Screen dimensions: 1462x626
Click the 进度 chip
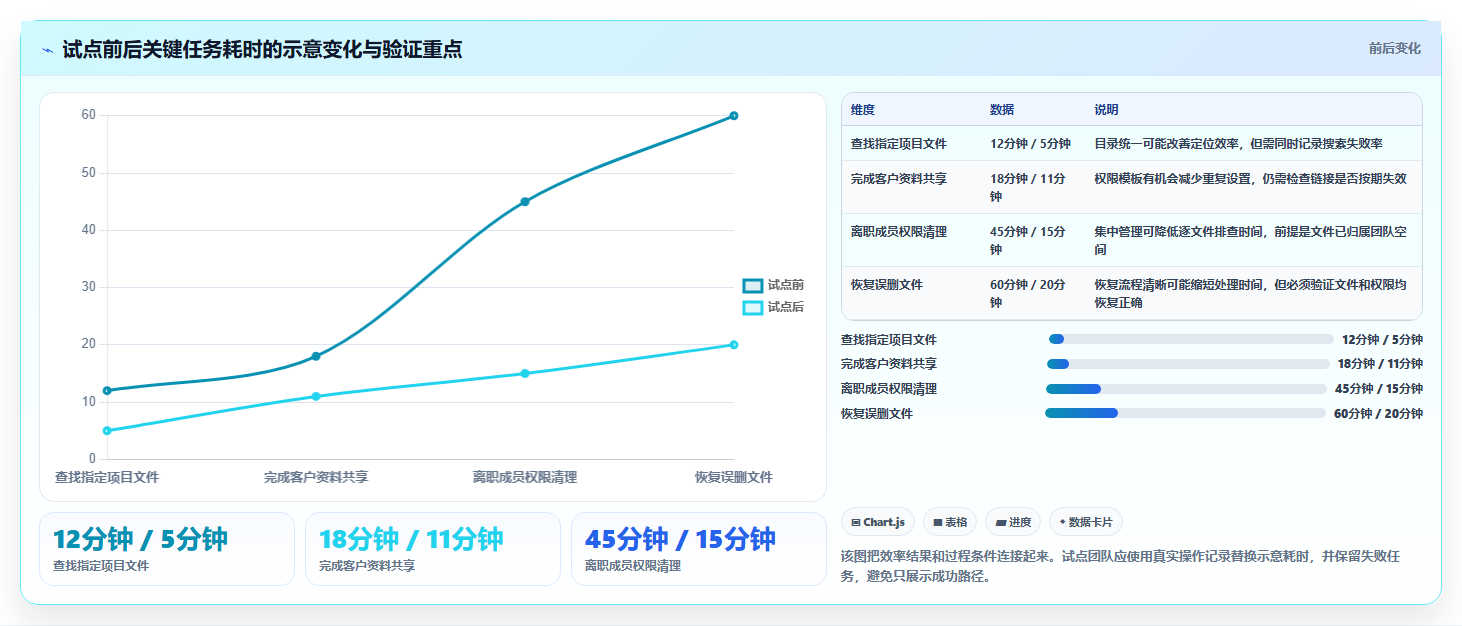point(1013,522)
